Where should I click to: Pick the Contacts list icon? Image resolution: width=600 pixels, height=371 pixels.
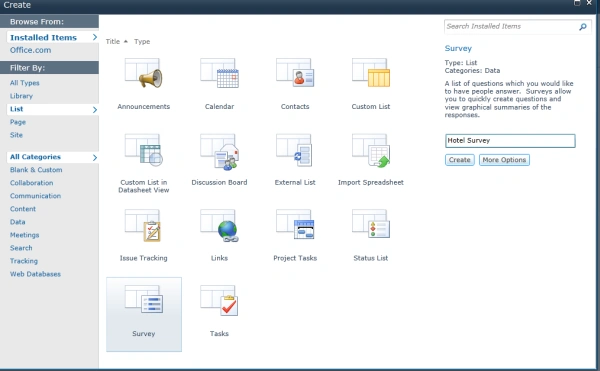tap(295, 73)
